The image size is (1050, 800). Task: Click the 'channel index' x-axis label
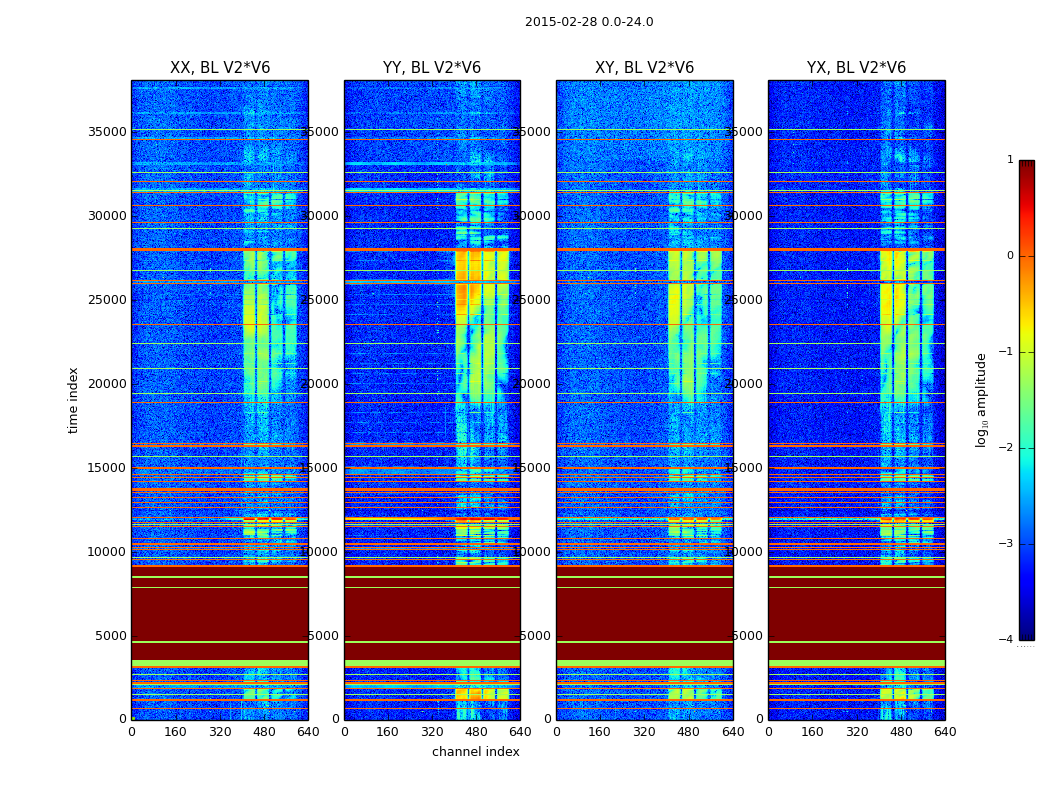[x=475, y=752]
